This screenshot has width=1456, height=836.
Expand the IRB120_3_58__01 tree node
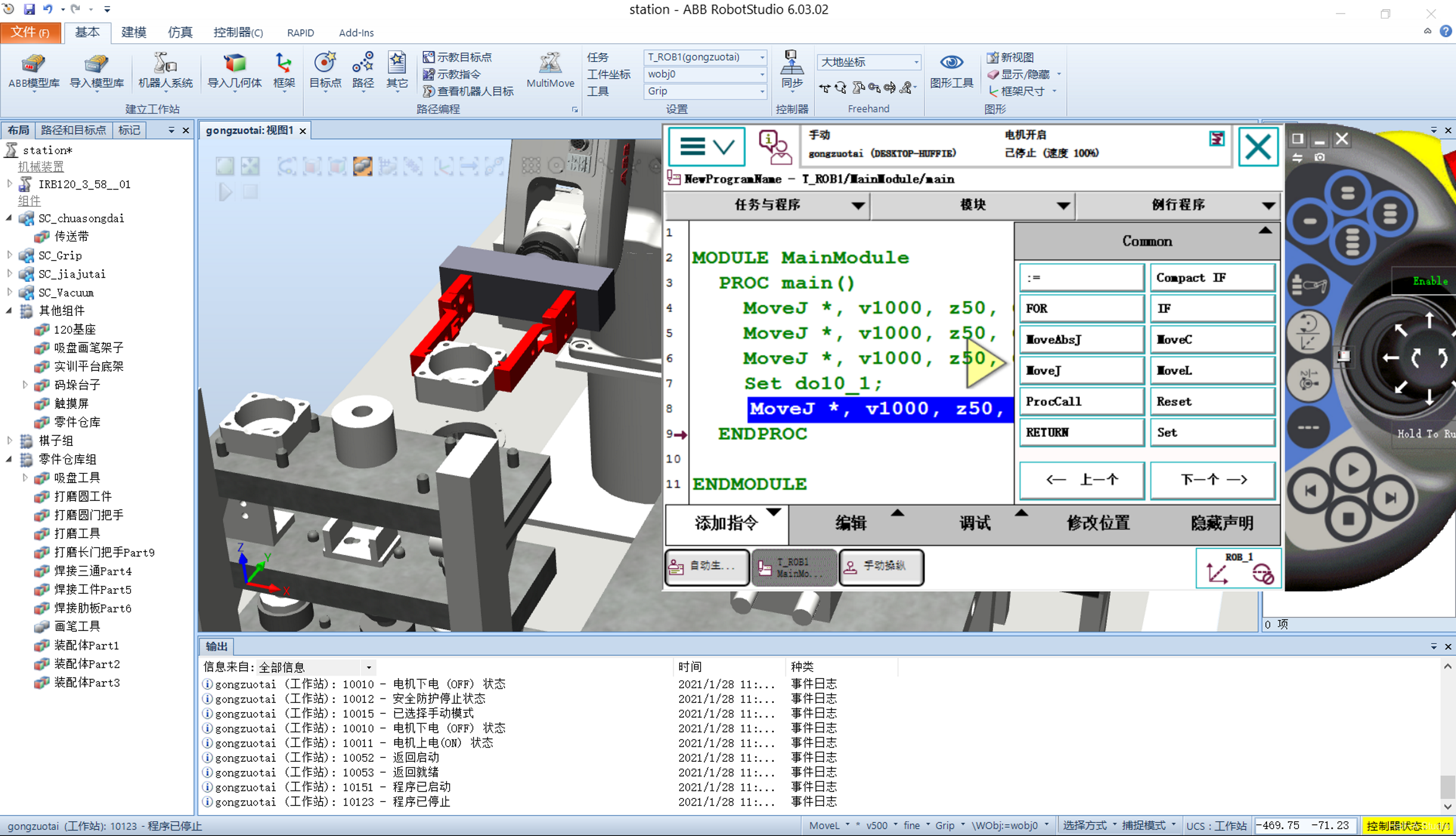10,184
